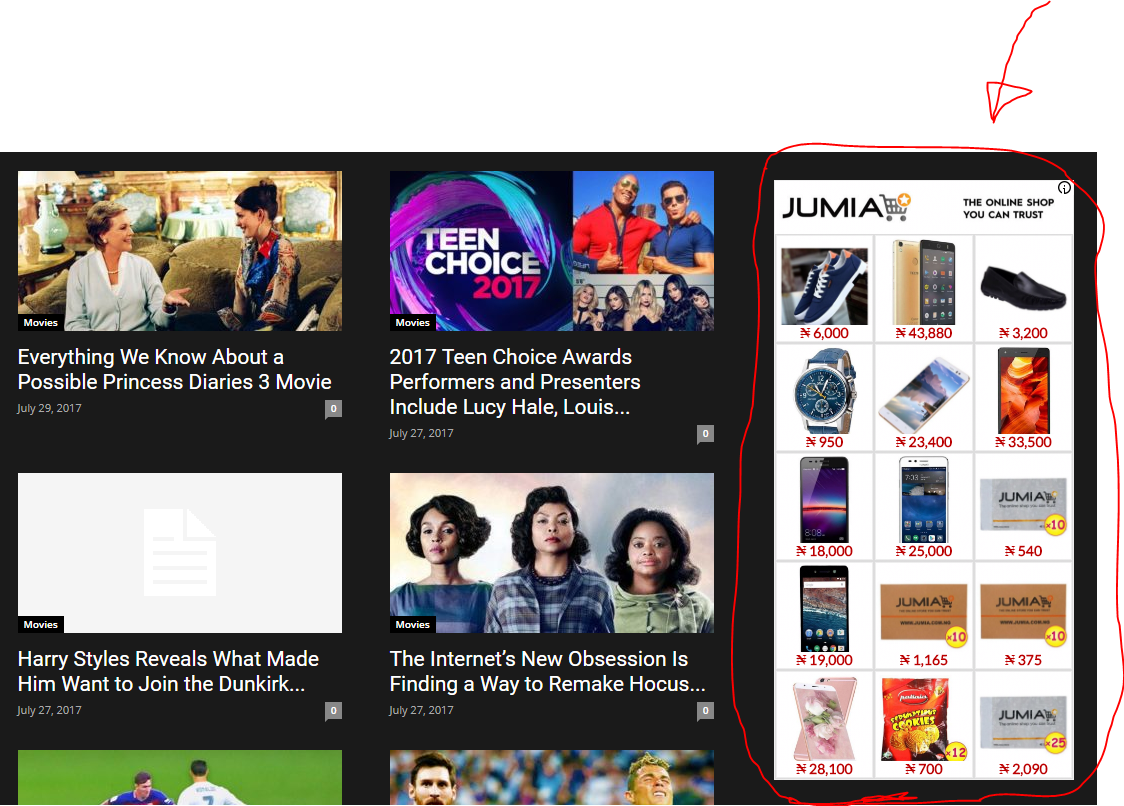Click the Movies tag on the Hidden Figures image

point(413,624)
